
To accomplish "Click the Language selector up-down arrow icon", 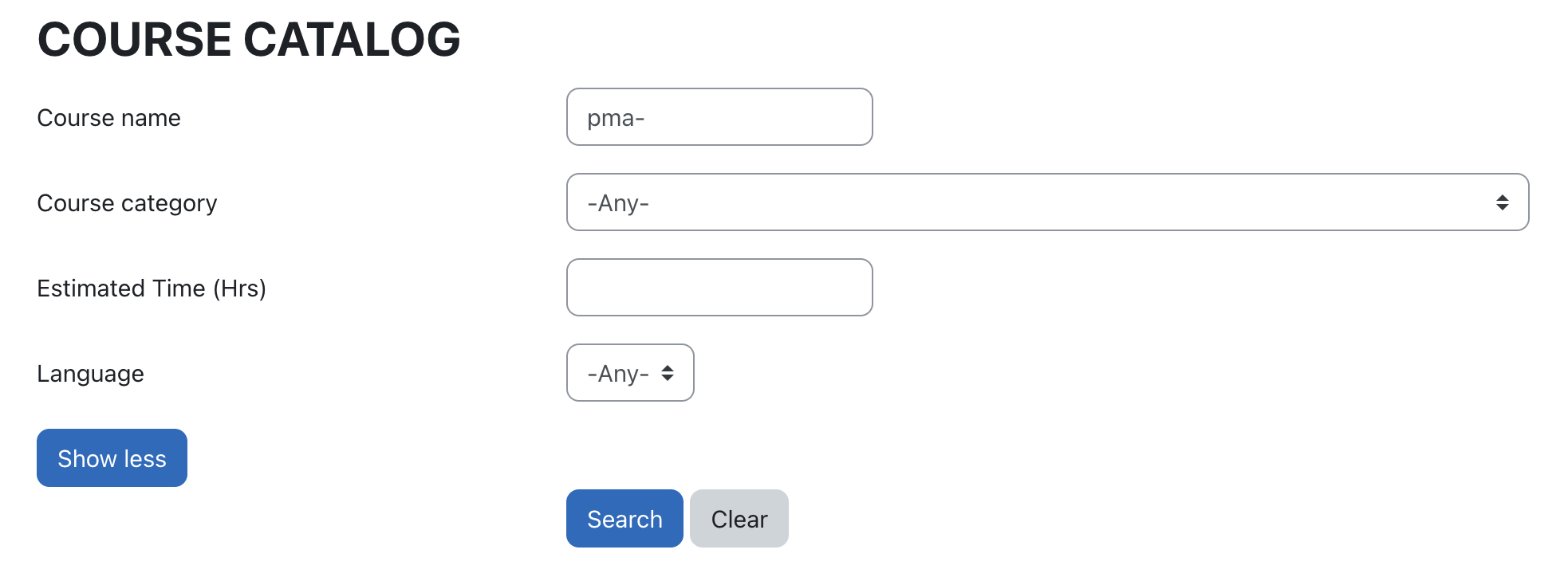I will [668, 373].
